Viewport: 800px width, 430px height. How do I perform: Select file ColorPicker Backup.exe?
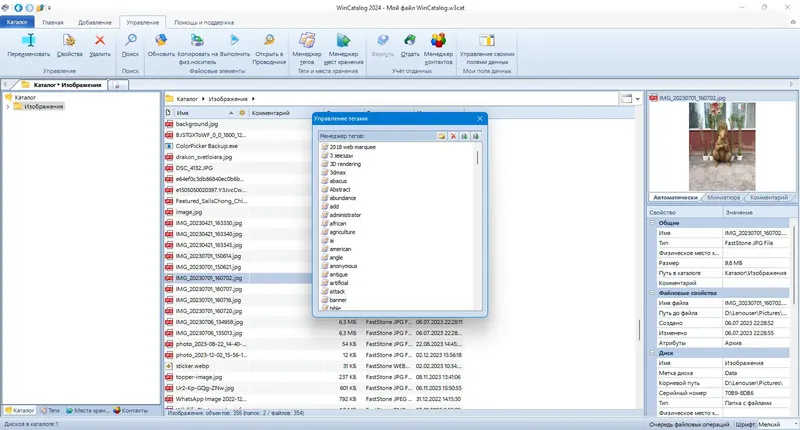207,146
